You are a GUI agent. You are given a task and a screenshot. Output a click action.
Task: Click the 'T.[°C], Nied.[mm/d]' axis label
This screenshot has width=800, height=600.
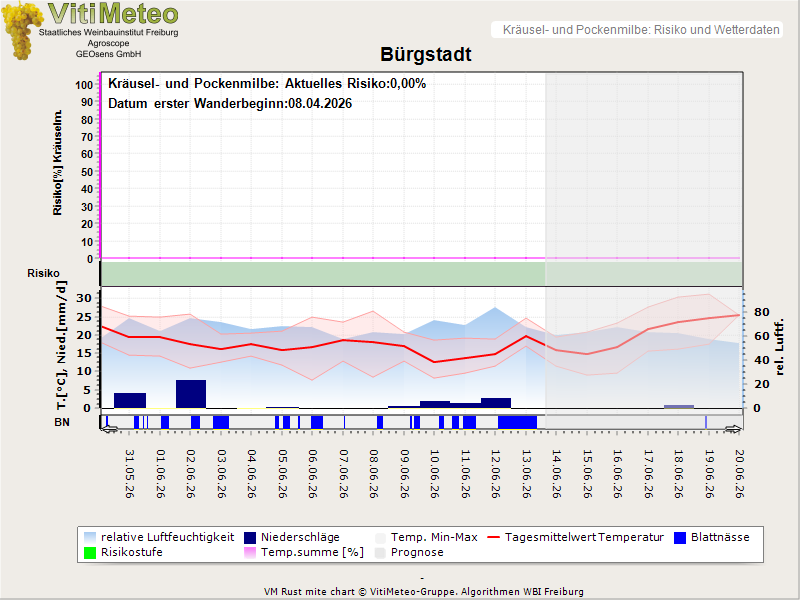61,345
